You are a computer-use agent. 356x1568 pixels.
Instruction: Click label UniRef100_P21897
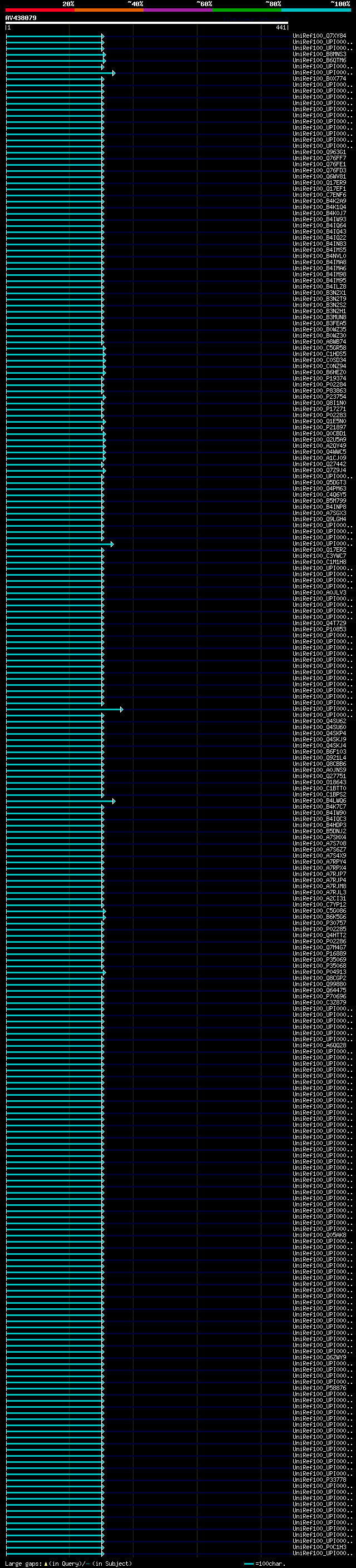coord(319,427)
